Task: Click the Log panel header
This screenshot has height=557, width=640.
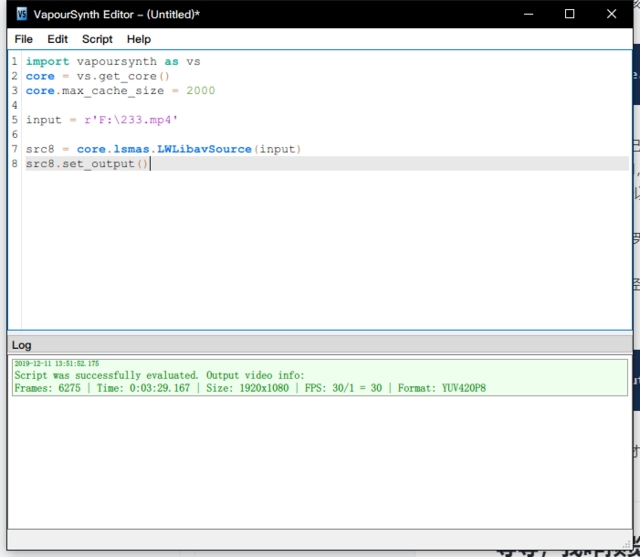Action: point(22,345)
